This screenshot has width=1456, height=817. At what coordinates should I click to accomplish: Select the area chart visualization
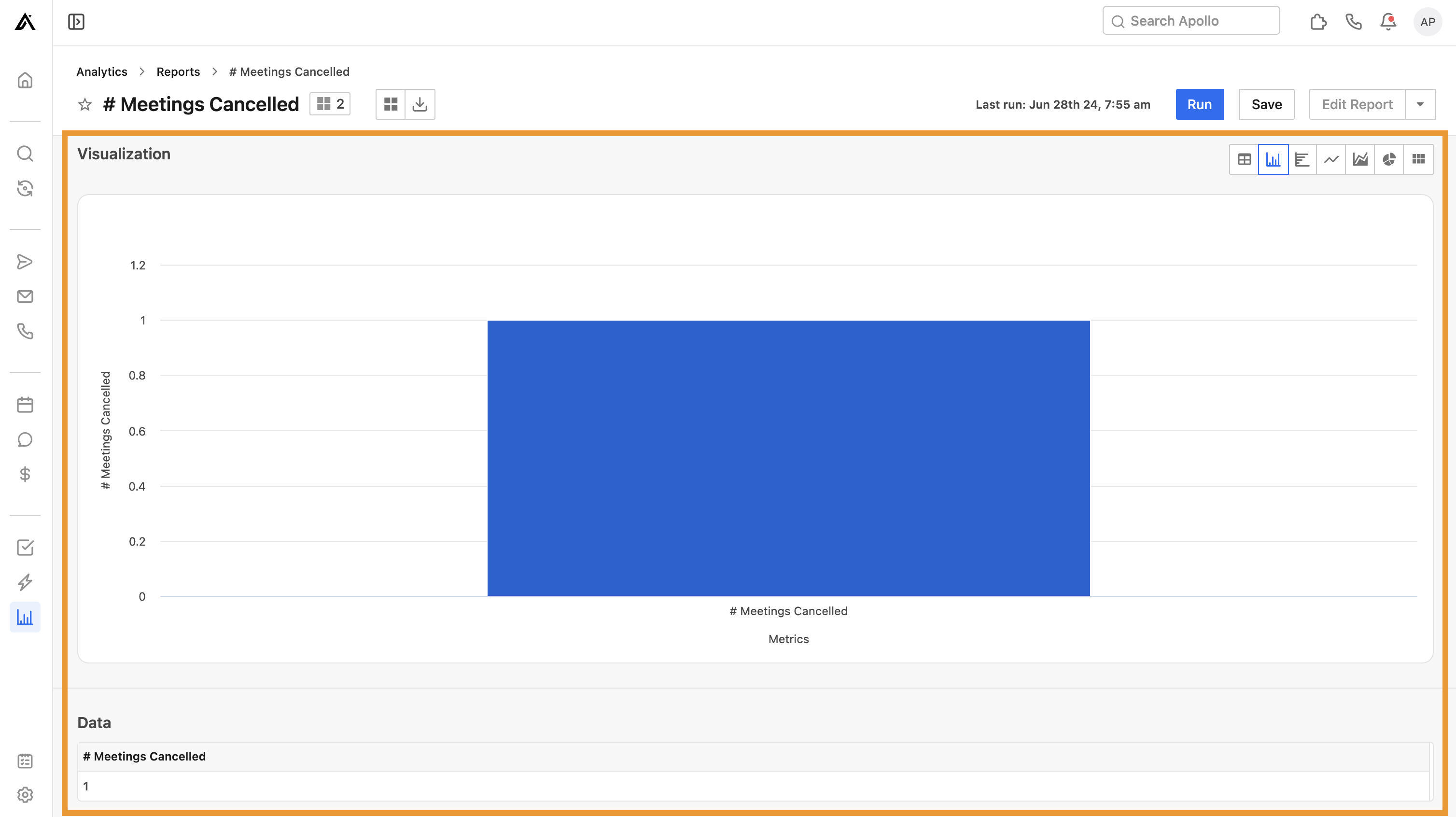pyautogui.click(x=1360, y=159)
